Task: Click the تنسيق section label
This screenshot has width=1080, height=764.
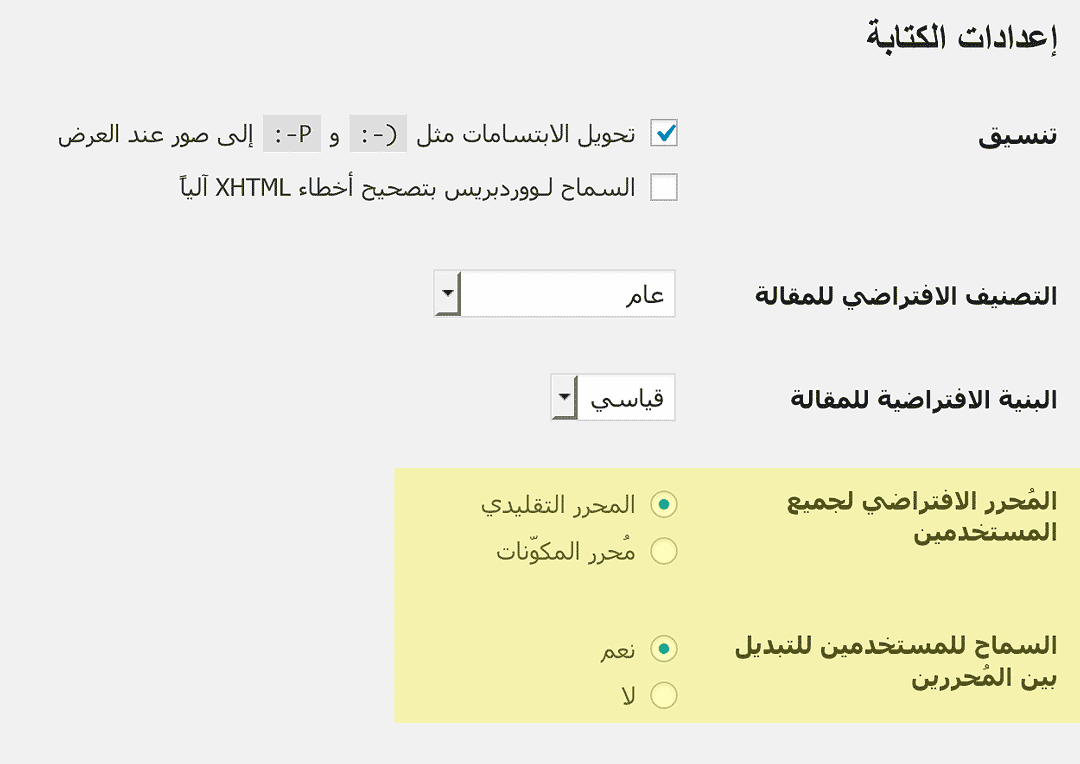Action: [x=1017, y=136]
